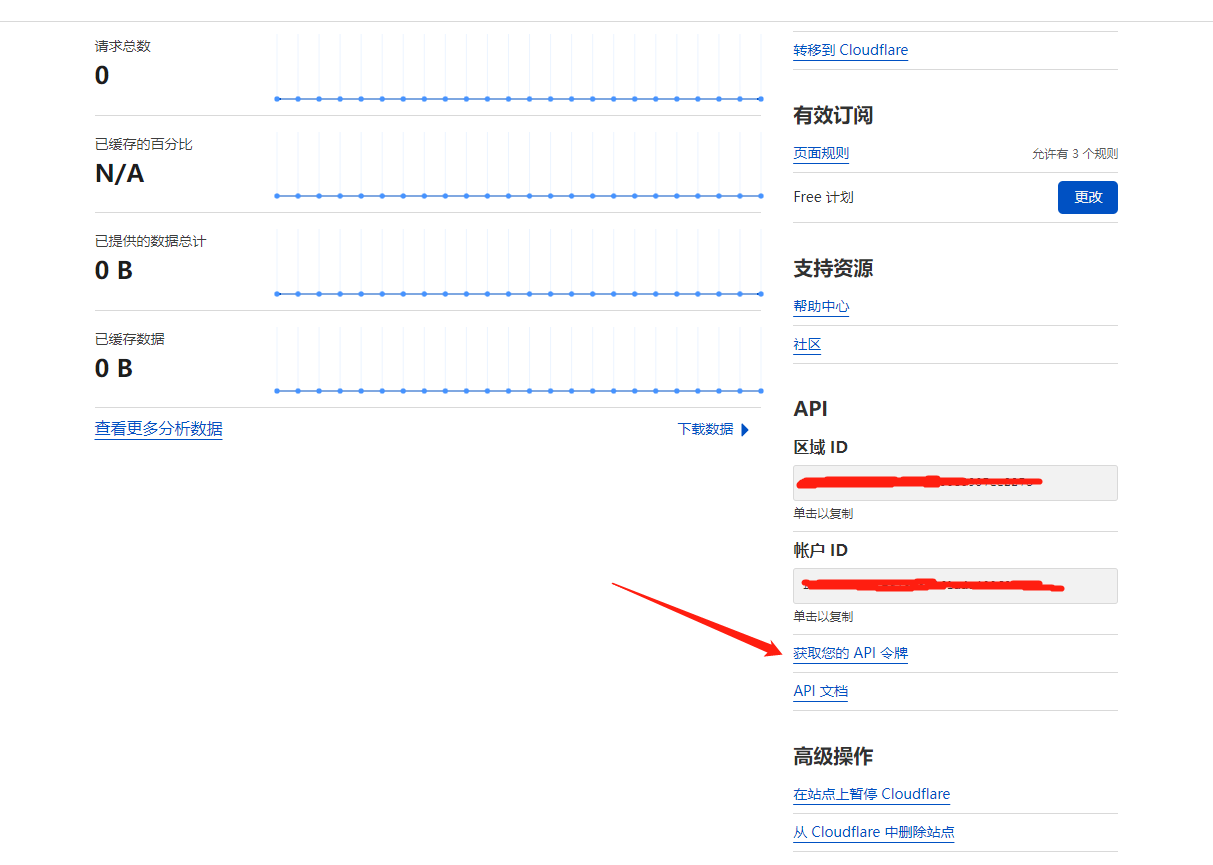Copy the 区域 ID value field
This screenshot has height=865, width=1213.
tap(954, 483)
